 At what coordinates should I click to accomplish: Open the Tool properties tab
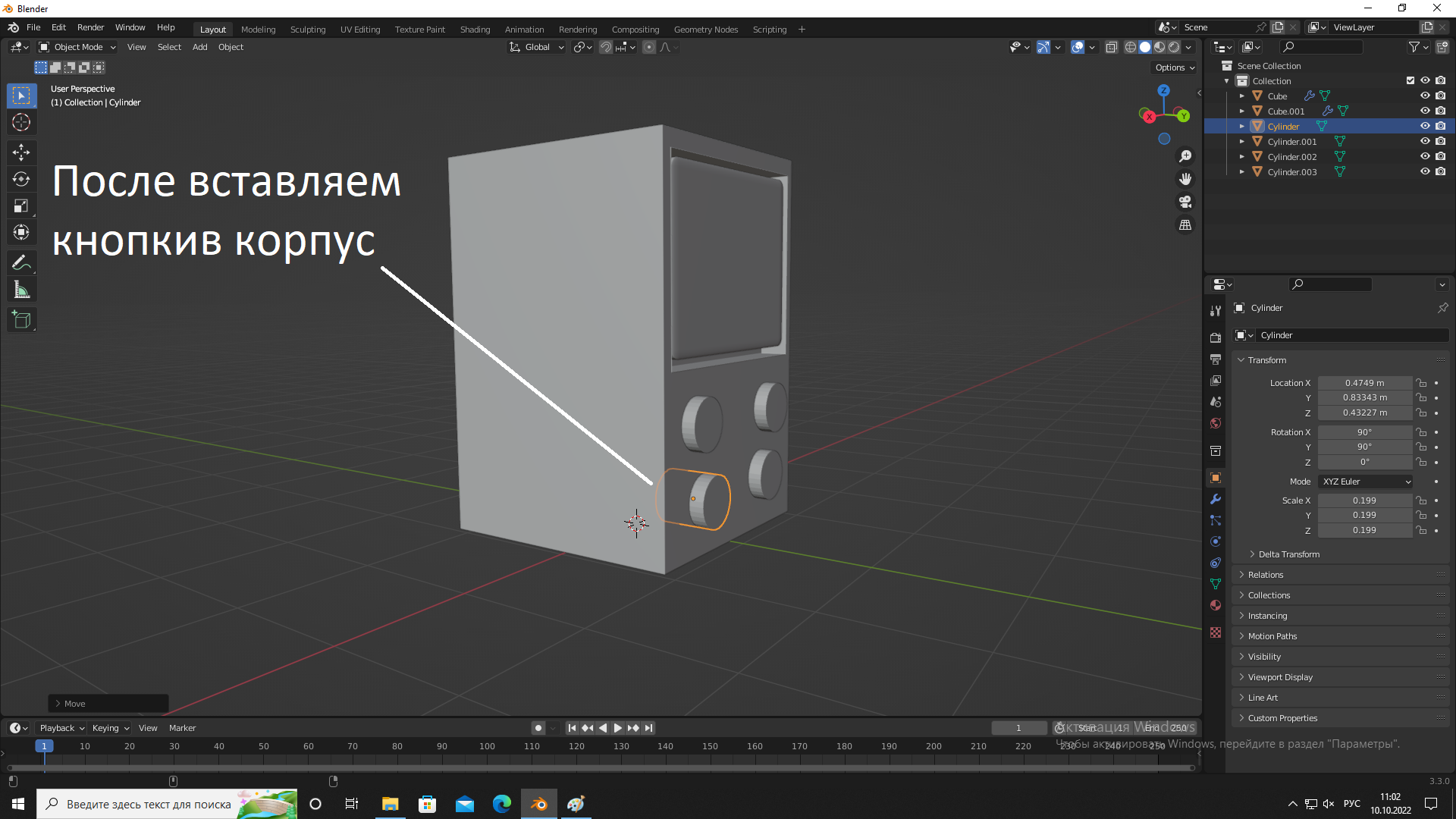pyautogui.click(x=1216, y=311)
